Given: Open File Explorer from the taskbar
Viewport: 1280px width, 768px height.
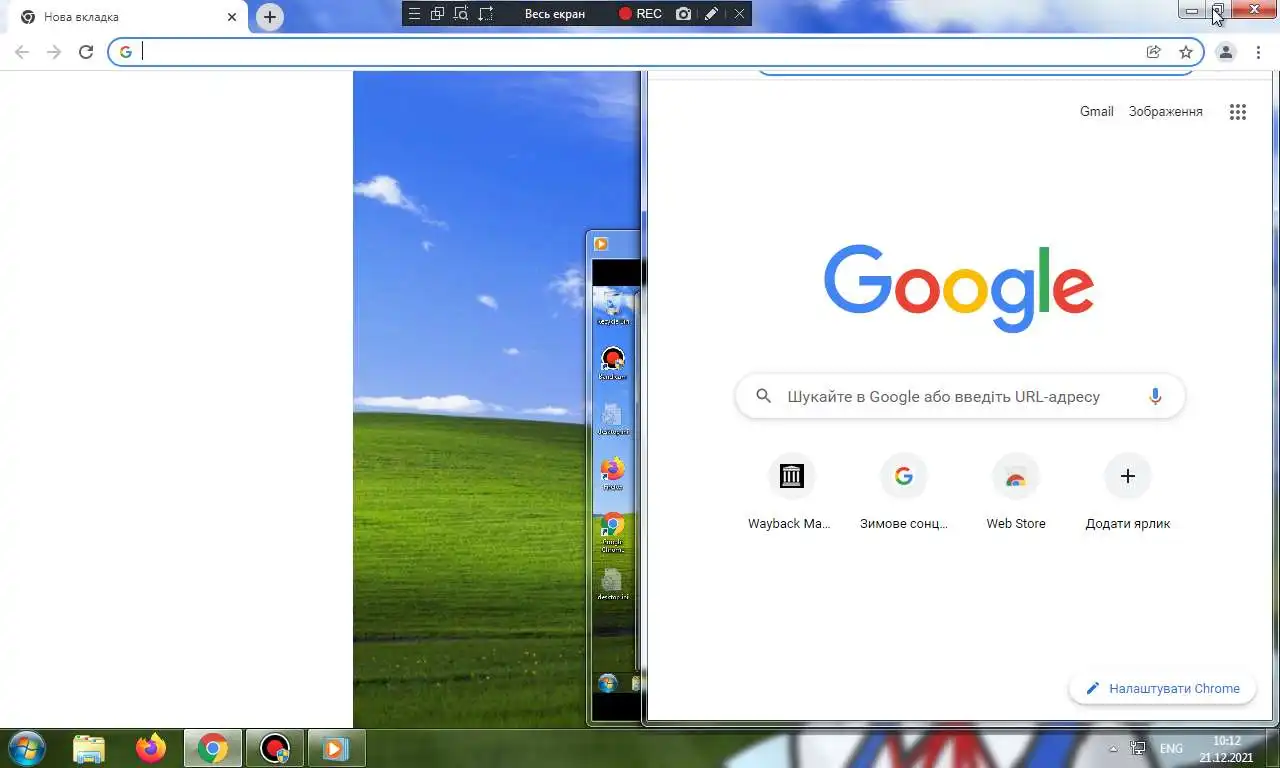Looking at the screenshot, I should click(x=89, y=748).
